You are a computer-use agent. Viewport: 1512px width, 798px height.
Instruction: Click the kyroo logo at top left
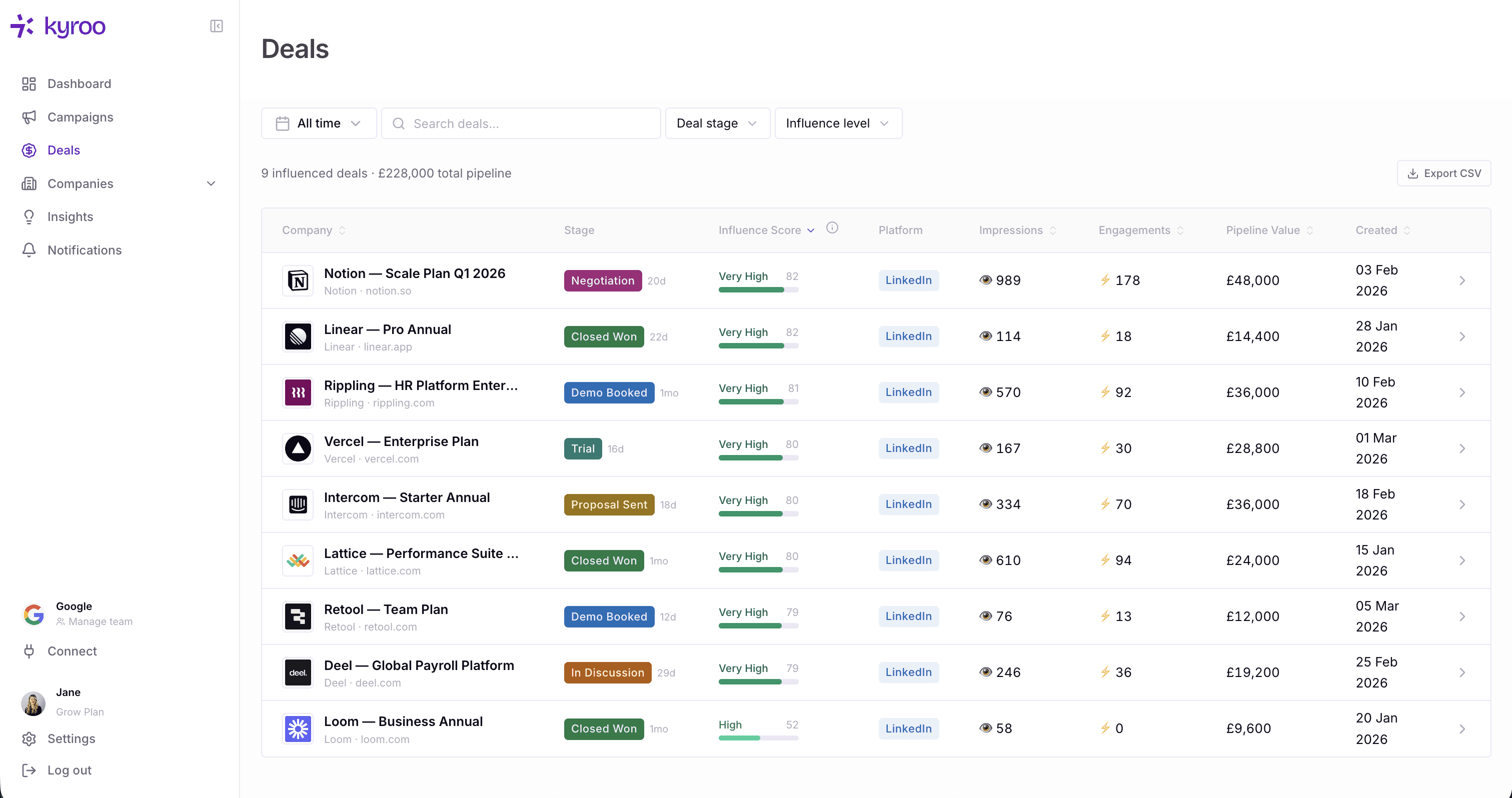[58, 26]
